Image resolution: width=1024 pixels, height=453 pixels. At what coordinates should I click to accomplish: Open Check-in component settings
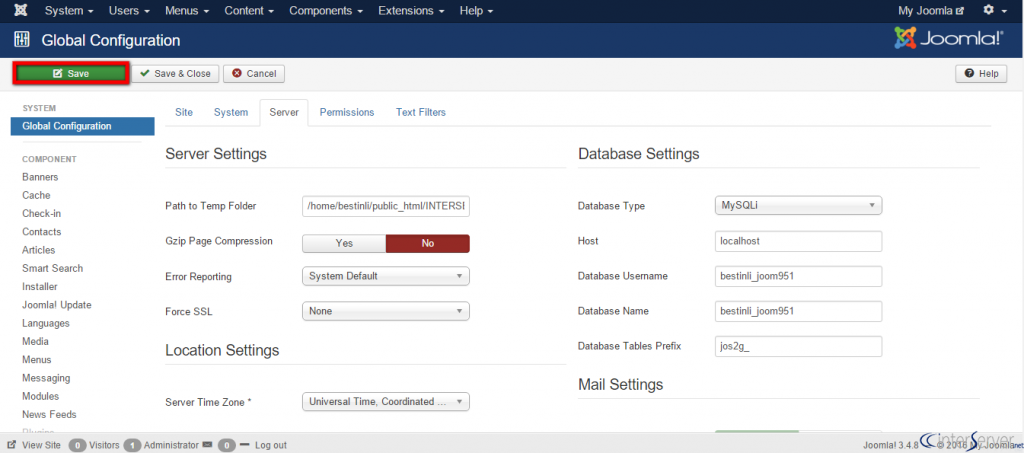point(42,213)
